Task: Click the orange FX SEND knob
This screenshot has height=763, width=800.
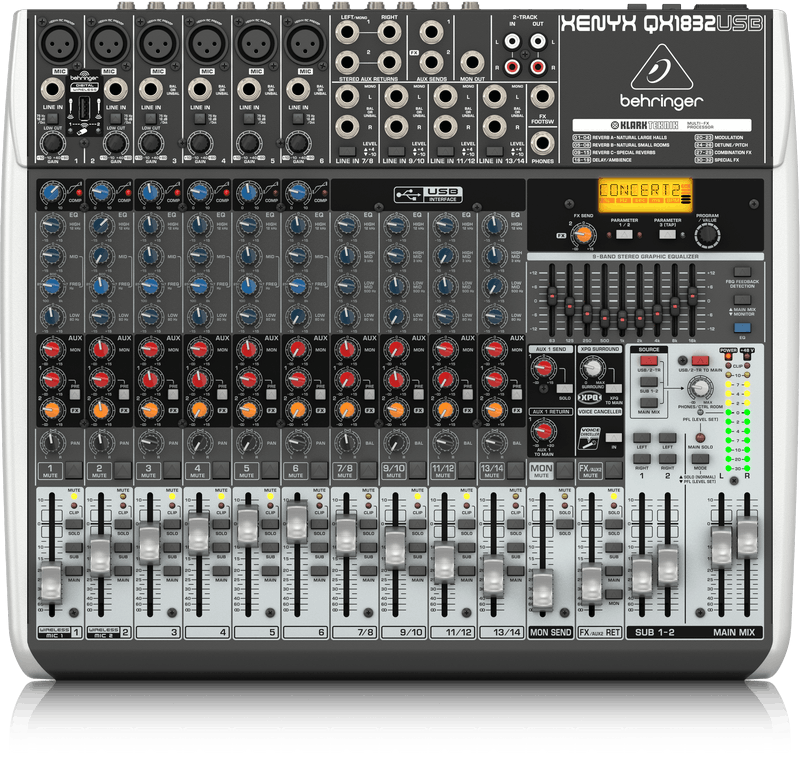Action: pyautogui.click(x=583, y=235)
